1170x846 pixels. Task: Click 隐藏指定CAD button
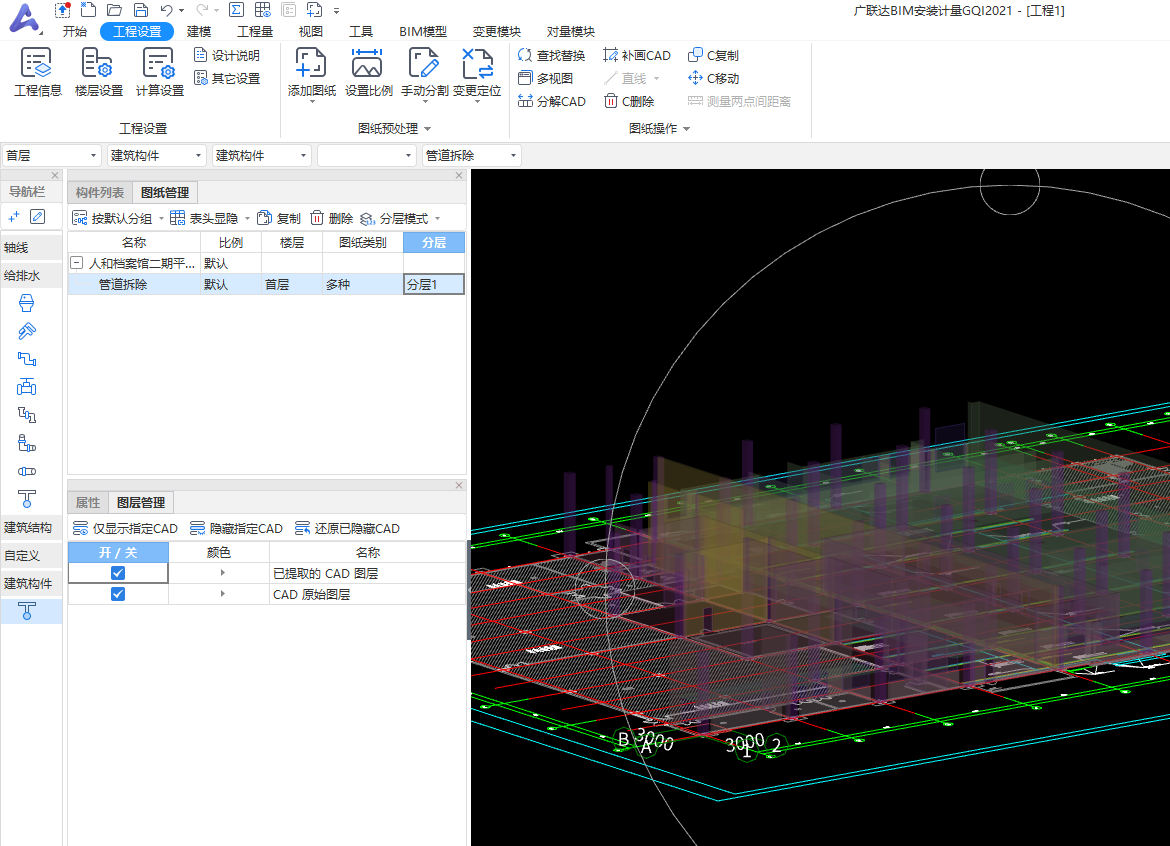coord(236,528)
